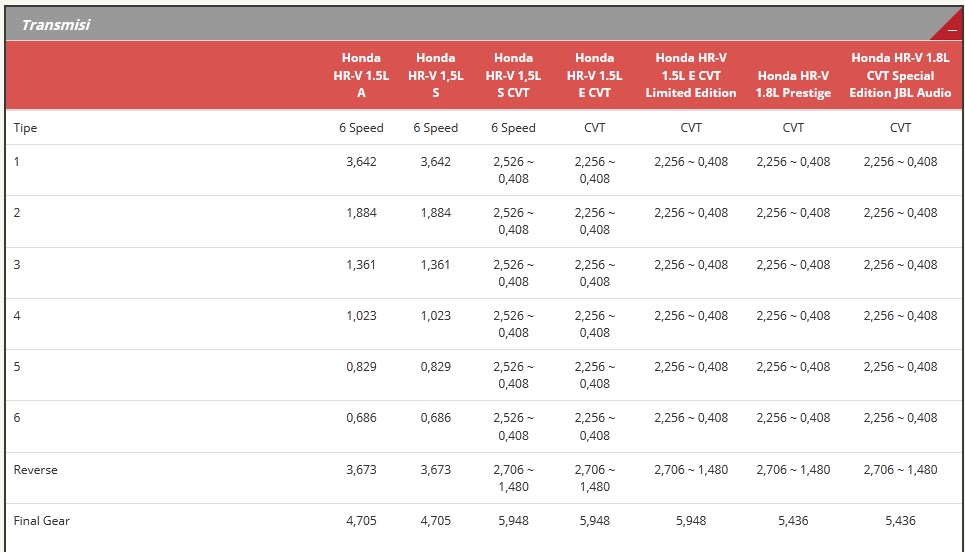Click row label 4
The width and height of the screenshot is (965, 552).
[x=17, y=316]
